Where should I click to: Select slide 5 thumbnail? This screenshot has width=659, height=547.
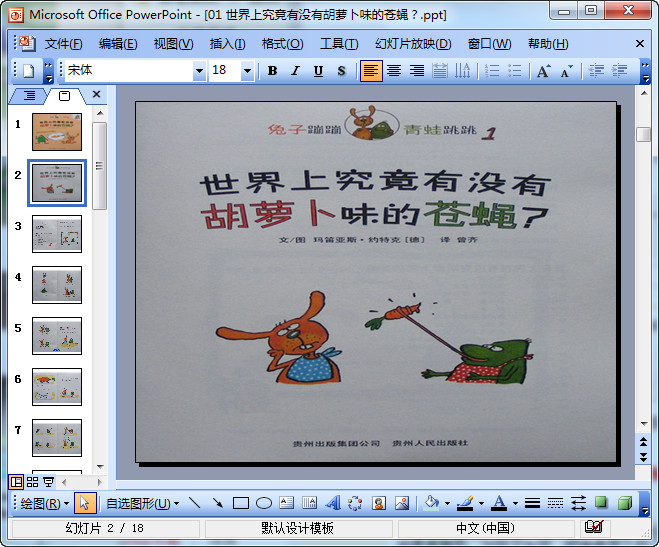(x=57, y=336)
